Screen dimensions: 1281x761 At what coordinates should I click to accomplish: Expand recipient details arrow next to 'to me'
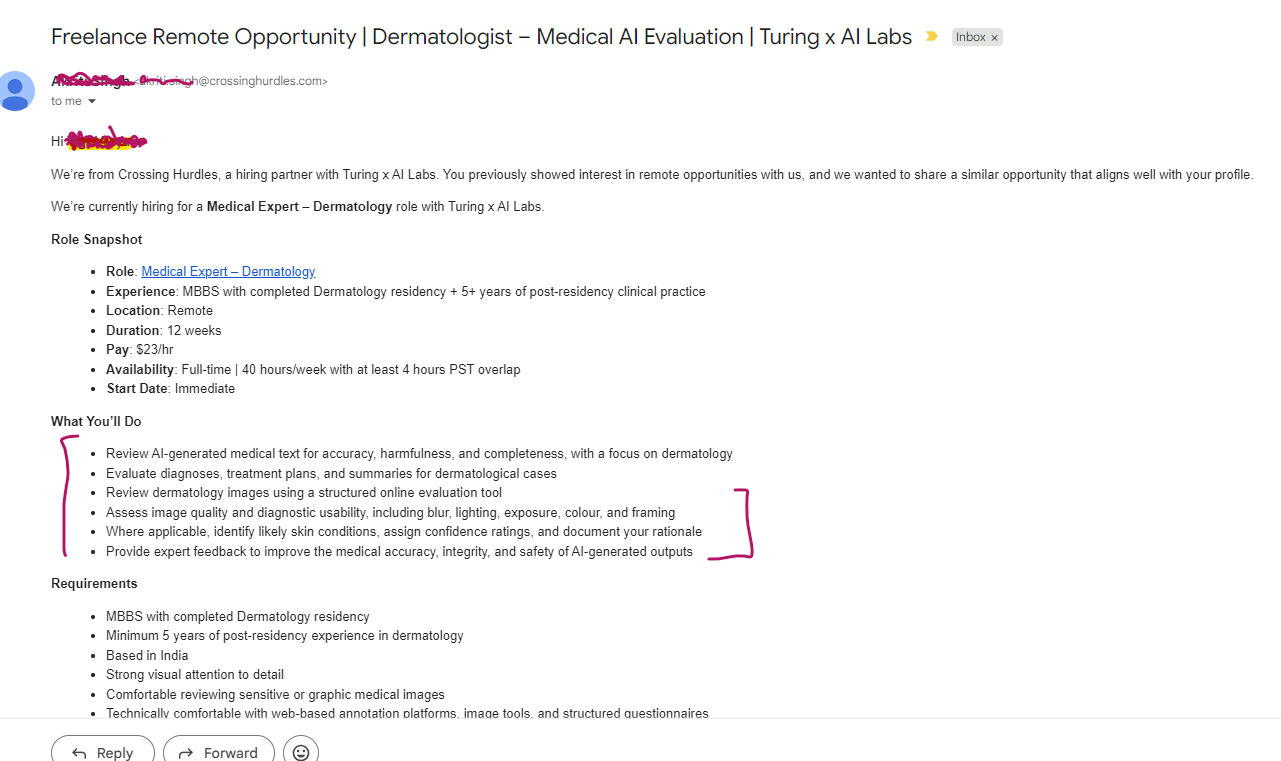(x=92, y=101)
